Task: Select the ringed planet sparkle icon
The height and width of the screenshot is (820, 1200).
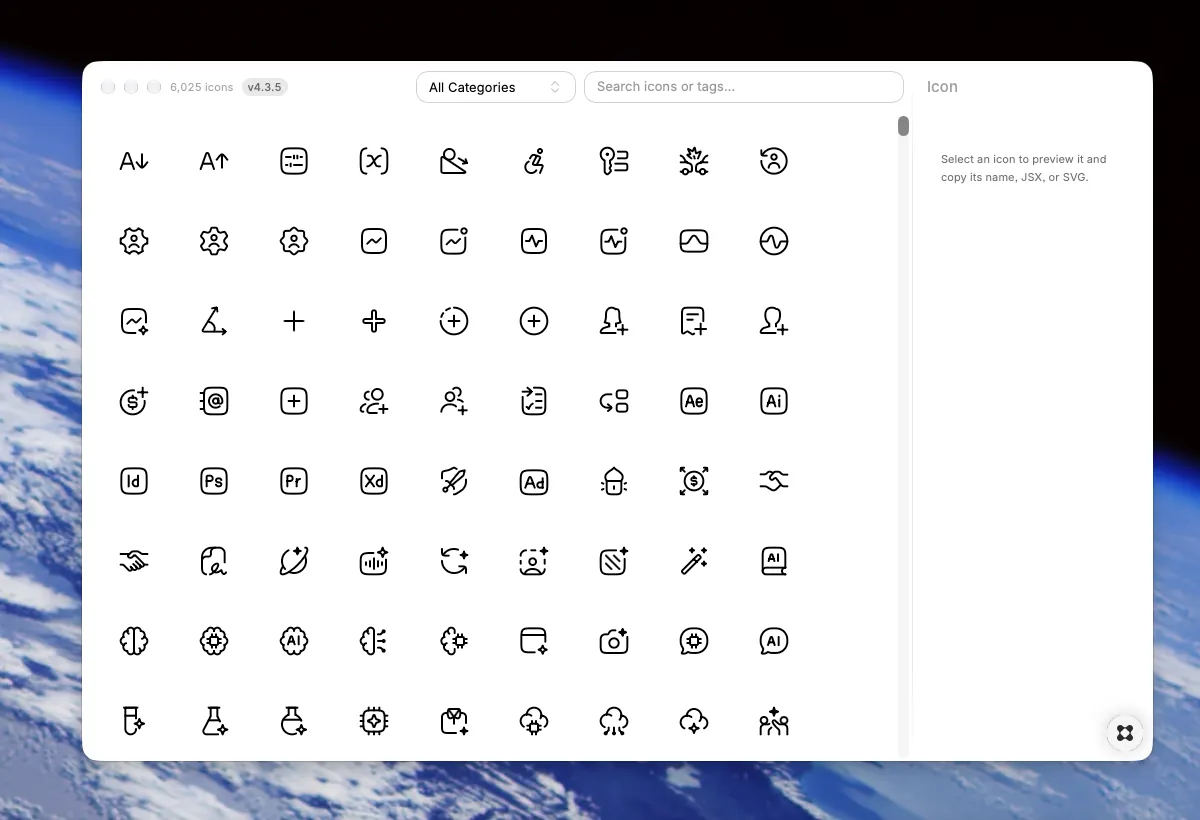Action: [294, 561]
